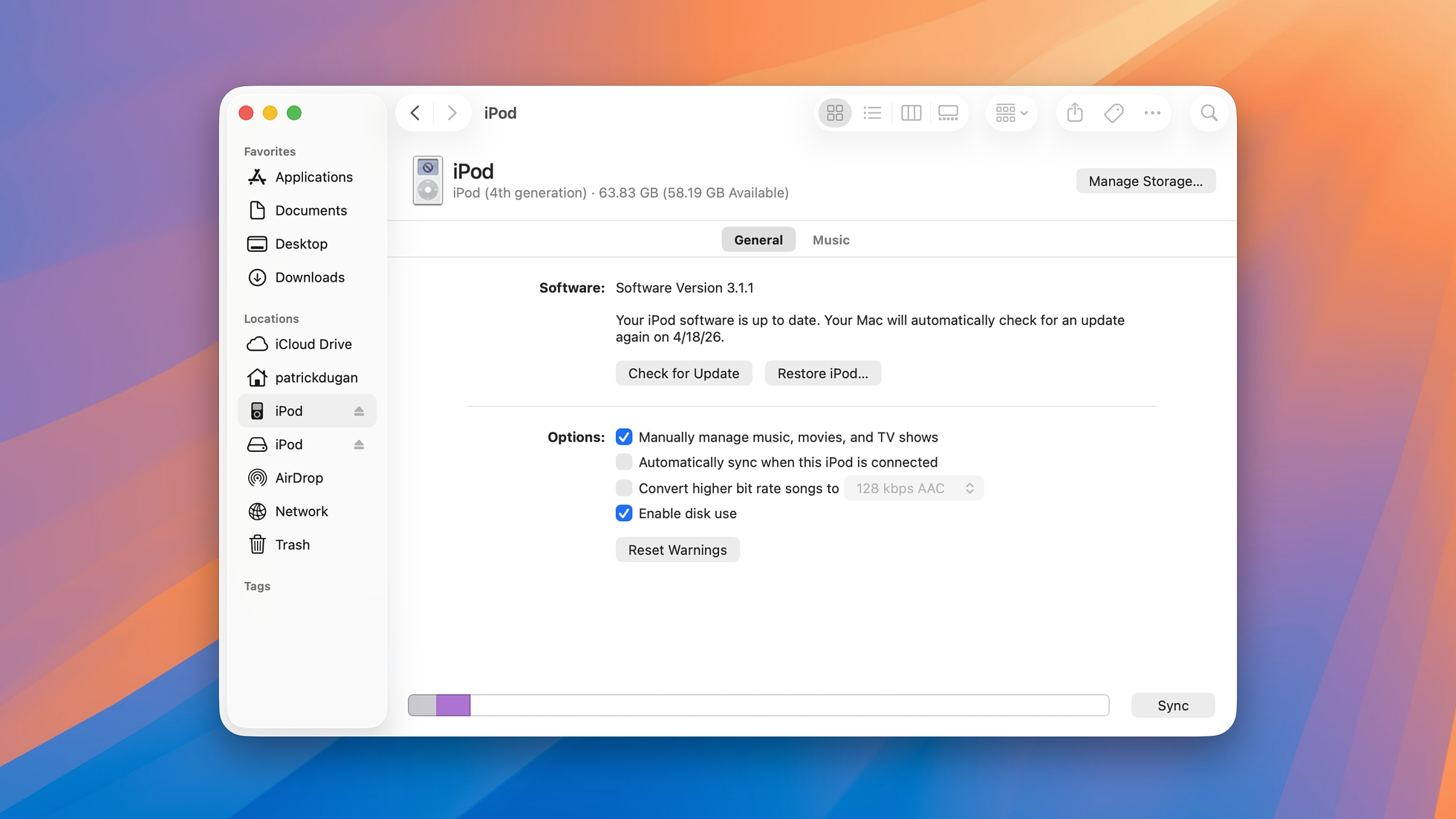1456x819 pixels.
Task: Click the Favorites section header
Action: click(270, 152)
